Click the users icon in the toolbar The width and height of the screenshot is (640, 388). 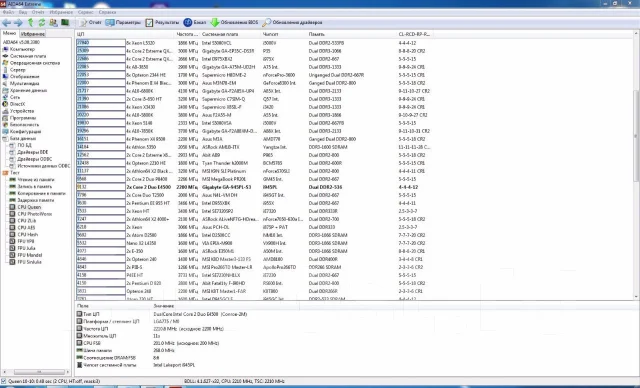(53, 22)
